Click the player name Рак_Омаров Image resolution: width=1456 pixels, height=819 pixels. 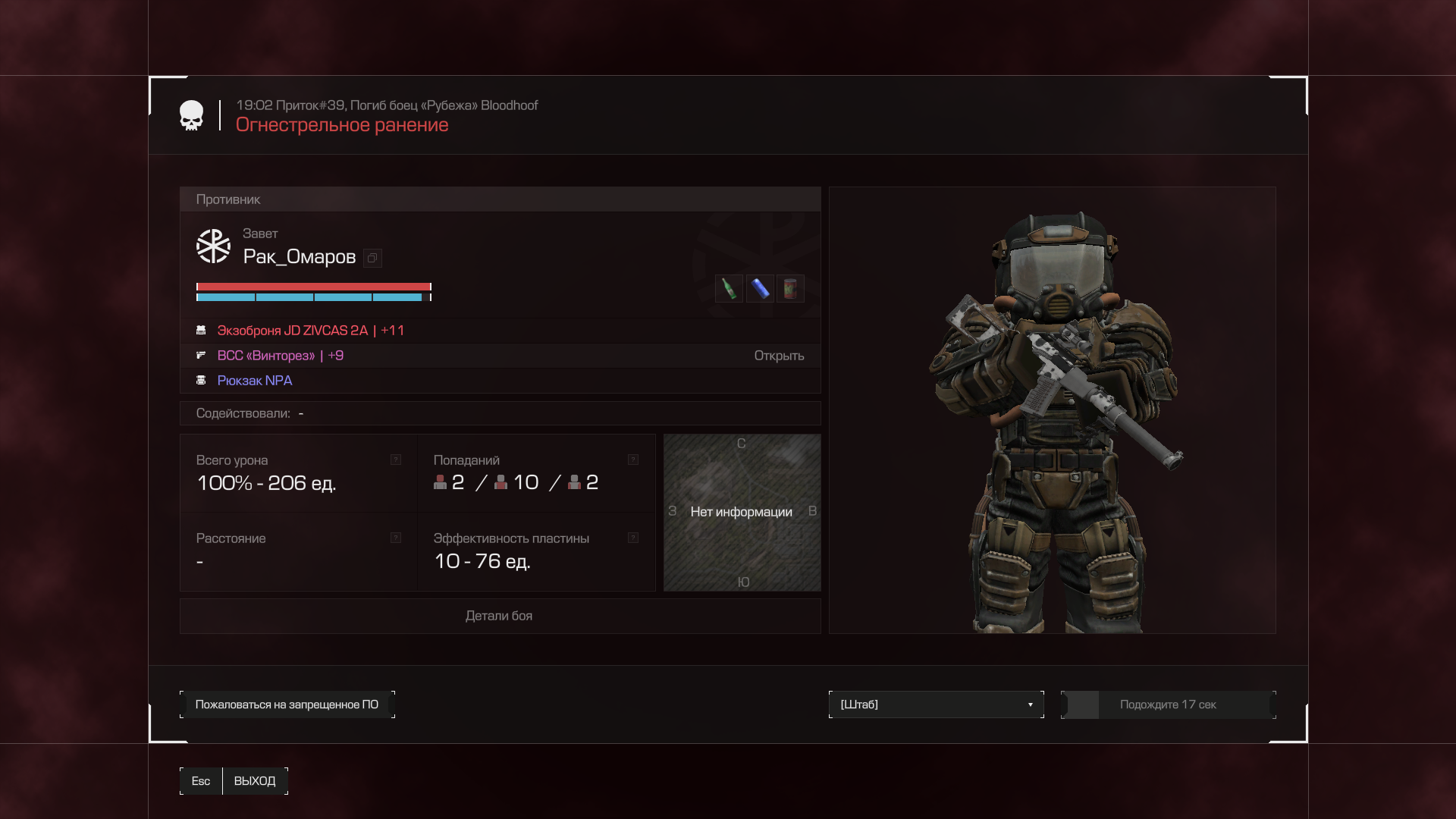[300, 257]
